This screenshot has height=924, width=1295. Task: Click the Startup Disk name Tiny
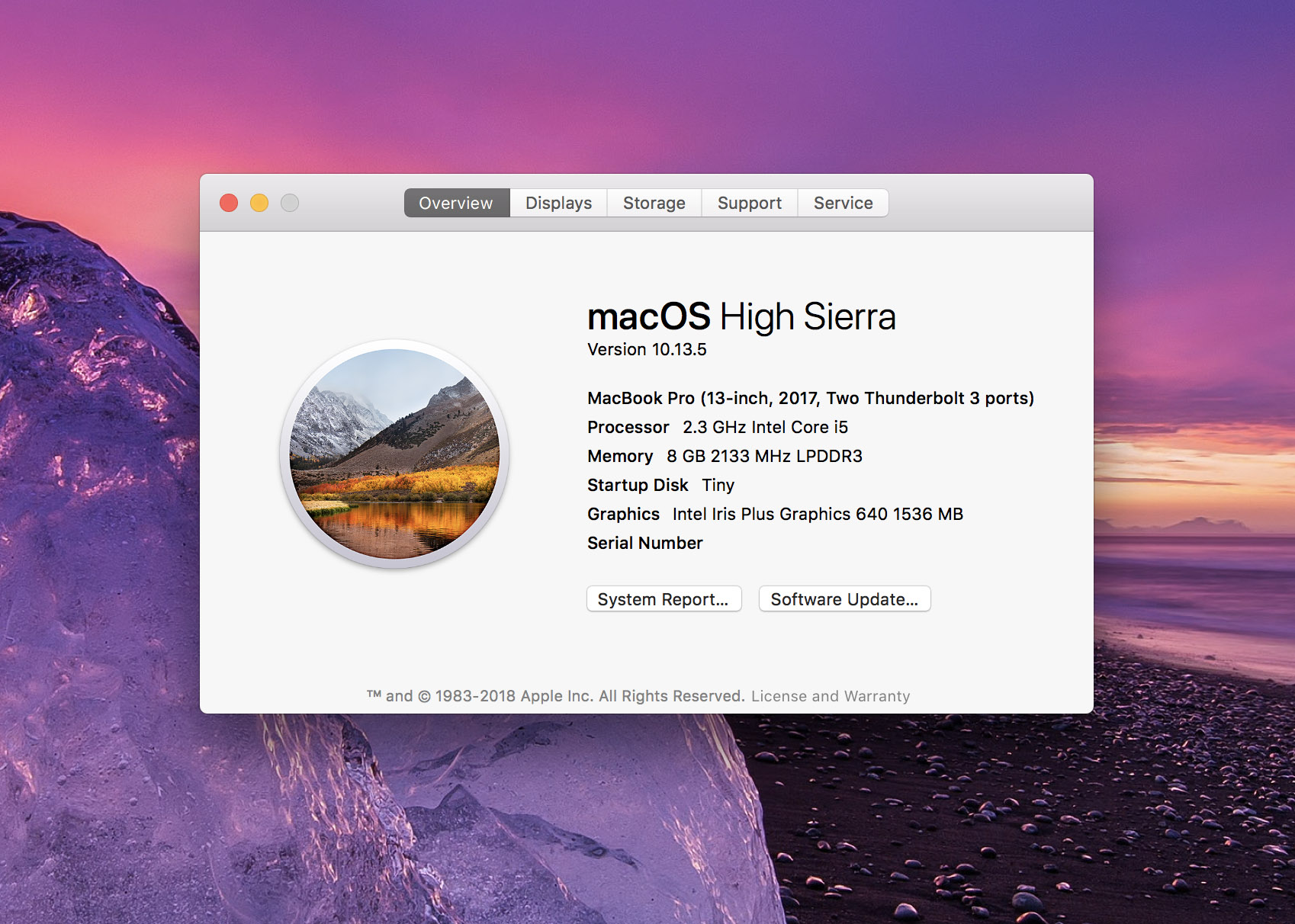(x=718, y=486)
